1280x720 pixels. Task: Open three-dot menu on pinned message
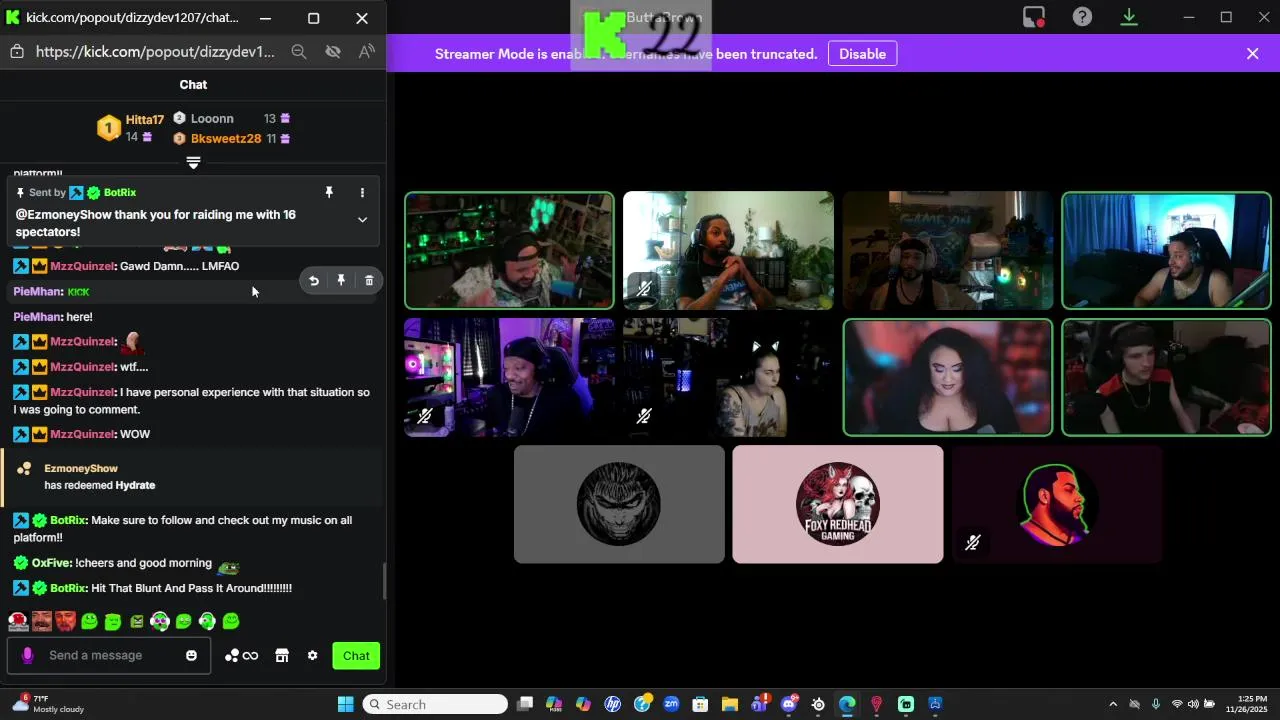(x=362, y=192)
